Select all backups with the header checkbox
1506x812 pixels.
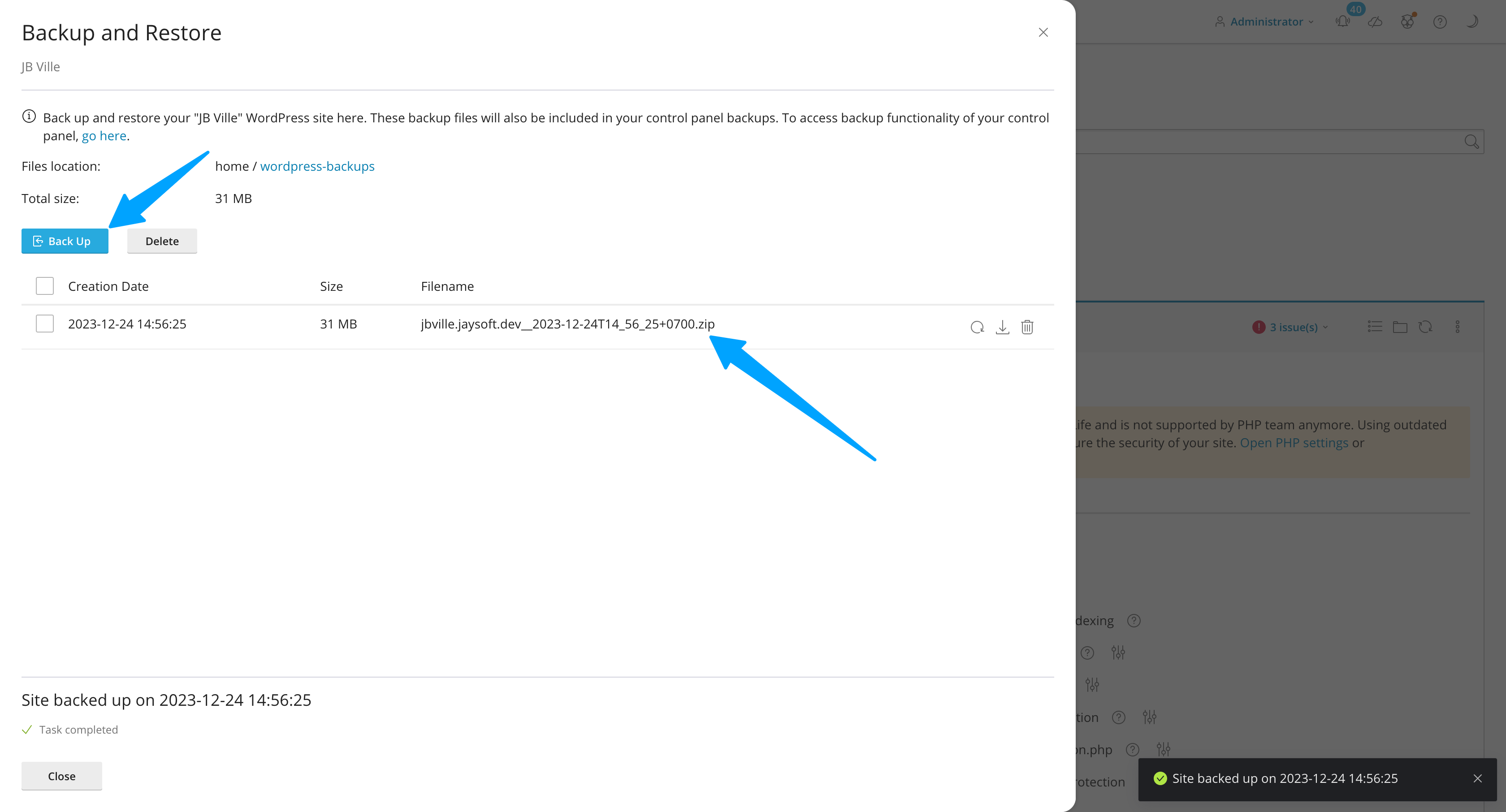point(44,286)
